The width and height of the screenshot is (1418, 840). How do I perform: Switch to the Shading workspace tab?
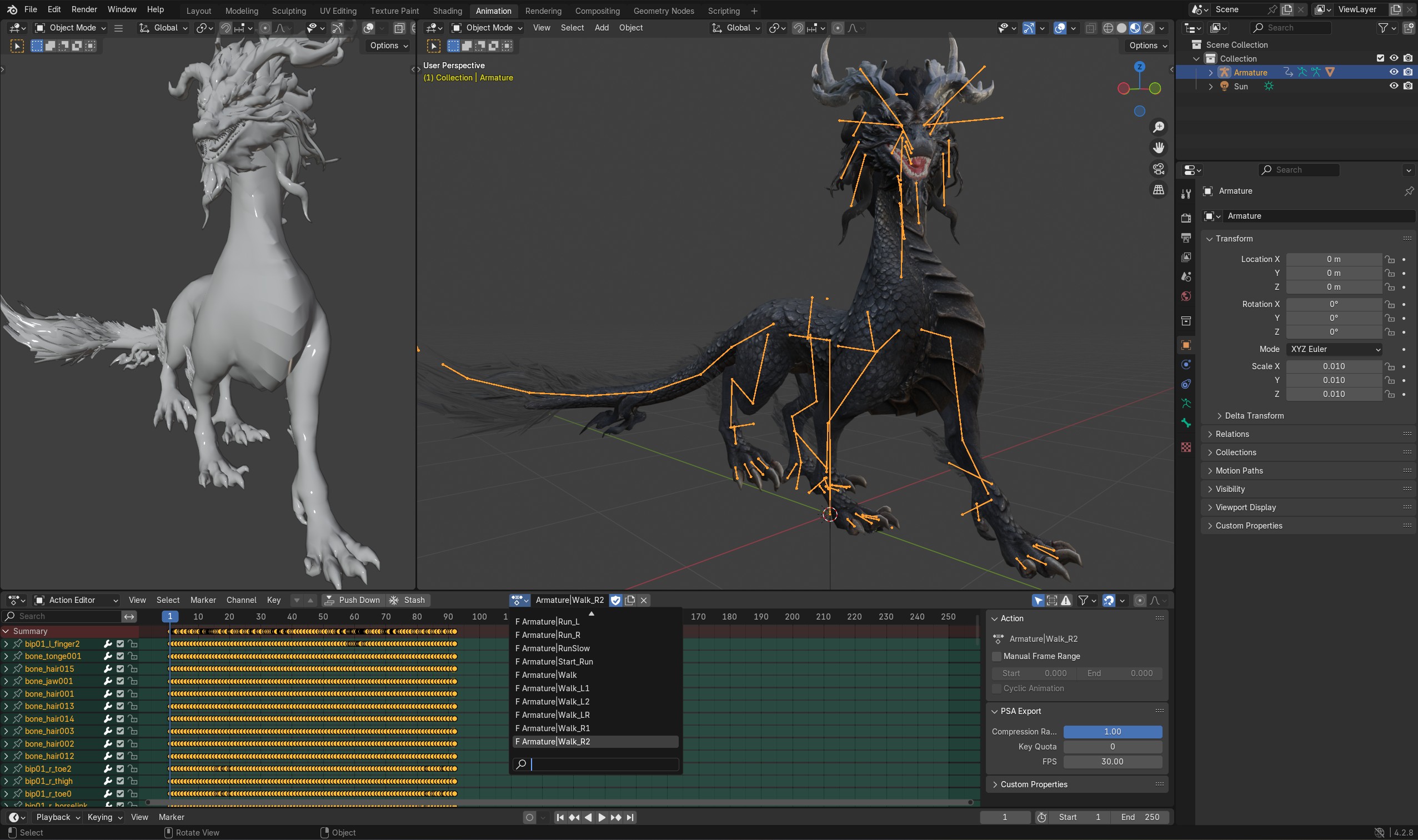click(447, 11)
